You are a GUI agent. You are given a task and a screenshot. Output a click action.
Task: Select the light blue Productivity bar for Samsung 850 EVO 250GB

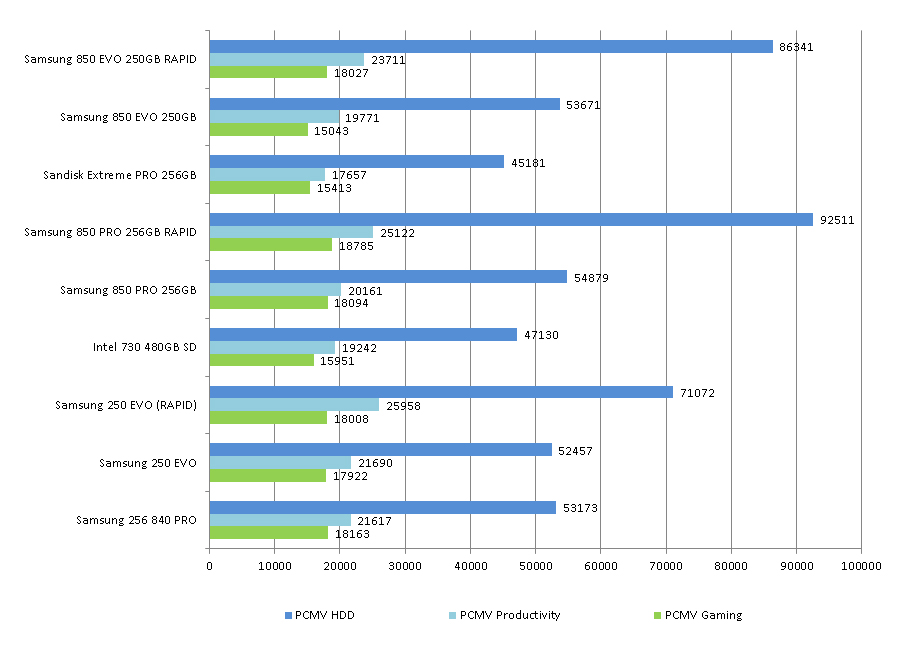click(274, 117)
